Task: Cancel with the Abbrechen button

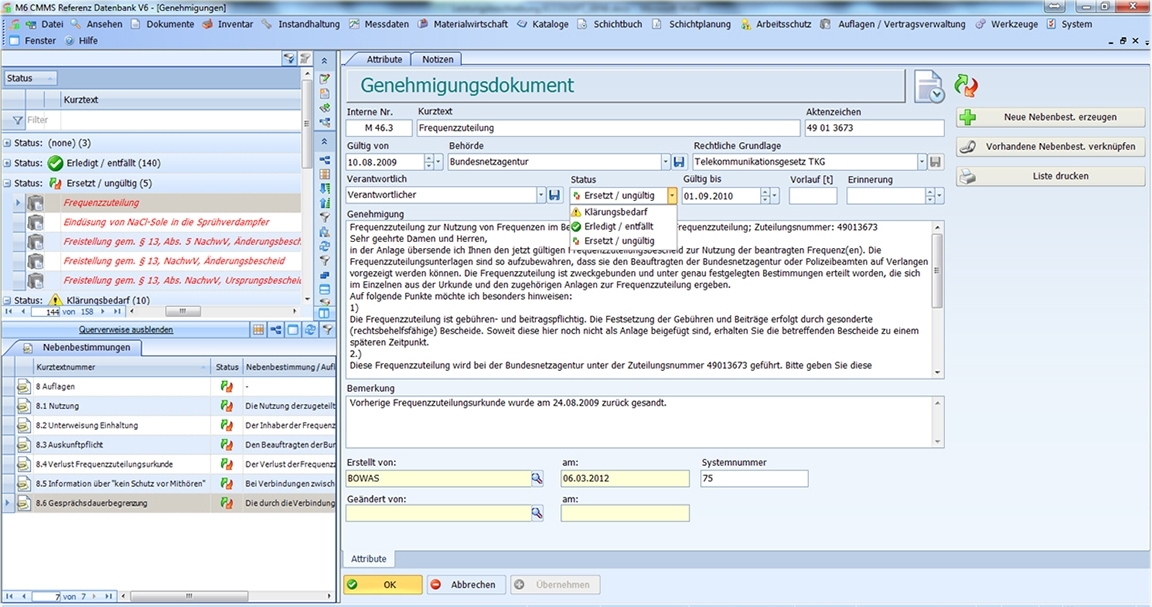Action: [466, 585]
